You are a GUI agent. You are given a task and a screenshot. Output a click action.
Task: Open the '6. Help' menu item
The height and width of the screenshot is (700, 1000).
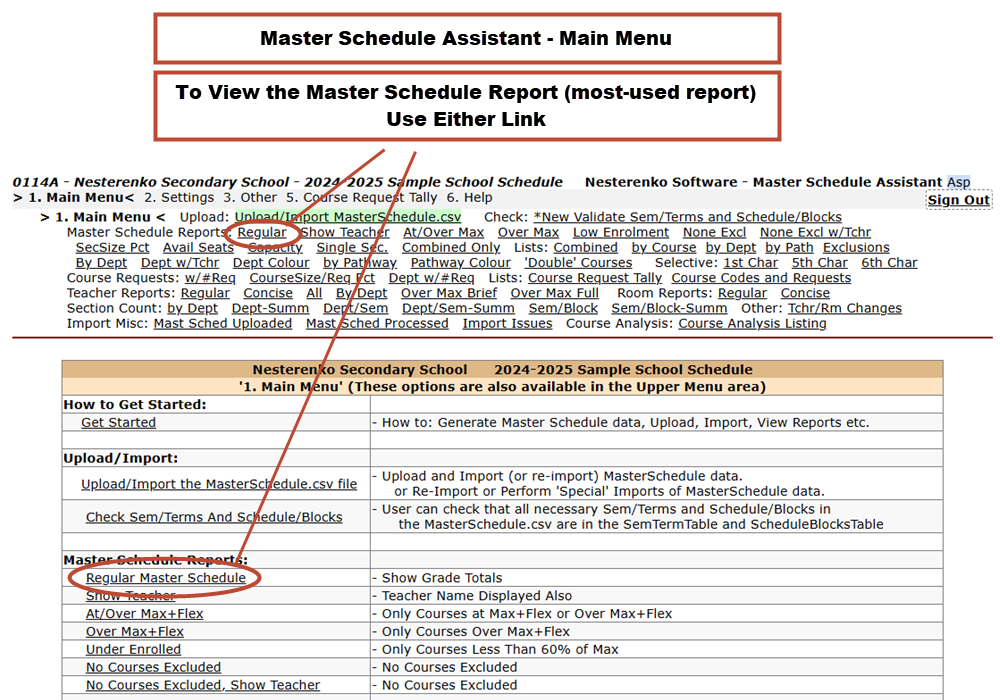pos(469,197)
